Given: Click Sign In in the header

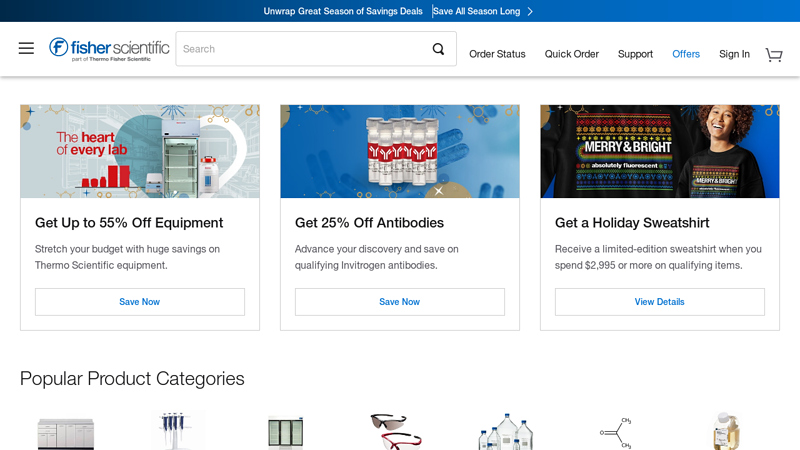Looking at the screenshot, I should pos(734,54).
